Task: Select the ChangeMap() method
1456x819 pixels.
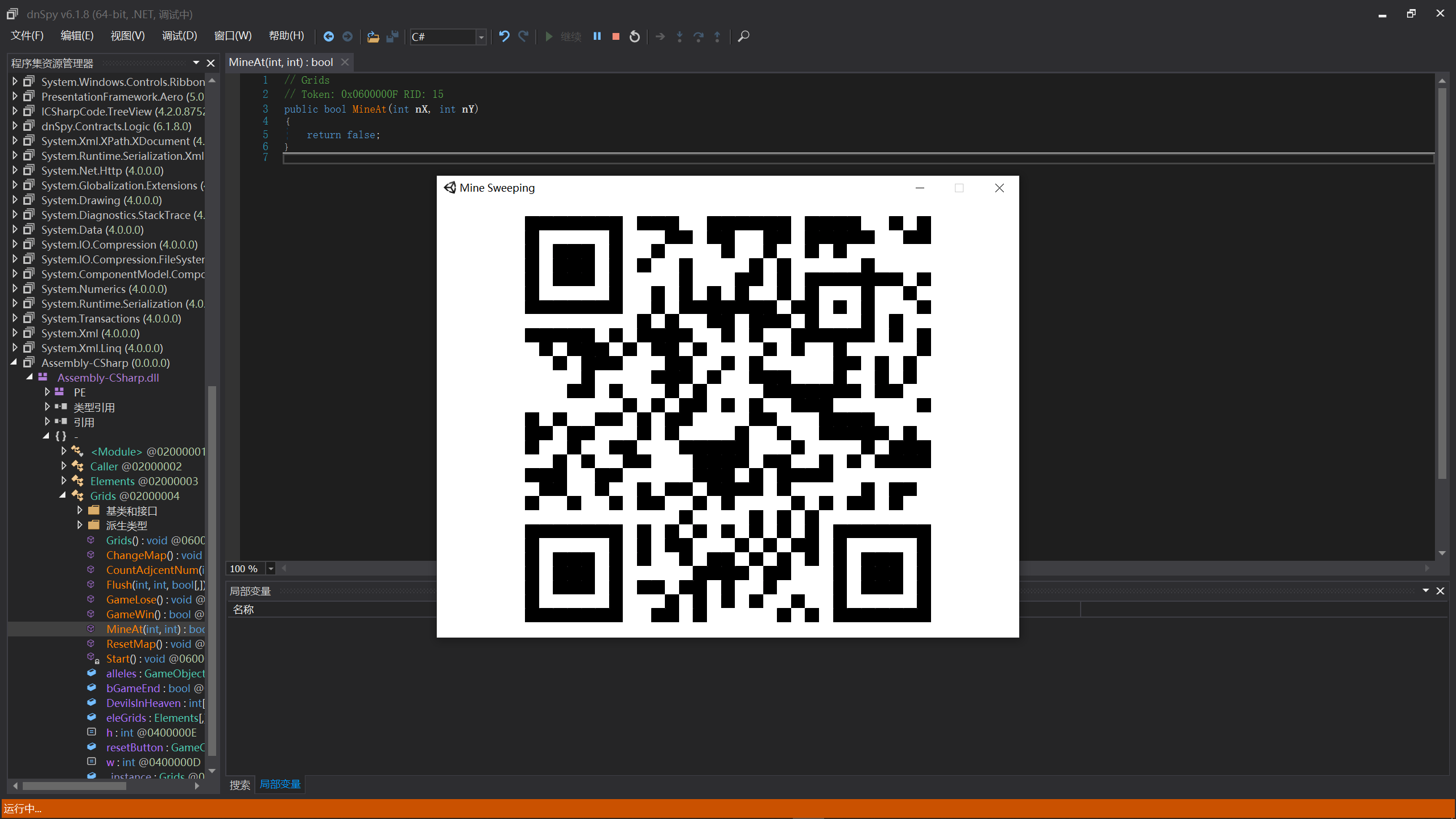Action: pyautogui.click(x=154, y=555)
